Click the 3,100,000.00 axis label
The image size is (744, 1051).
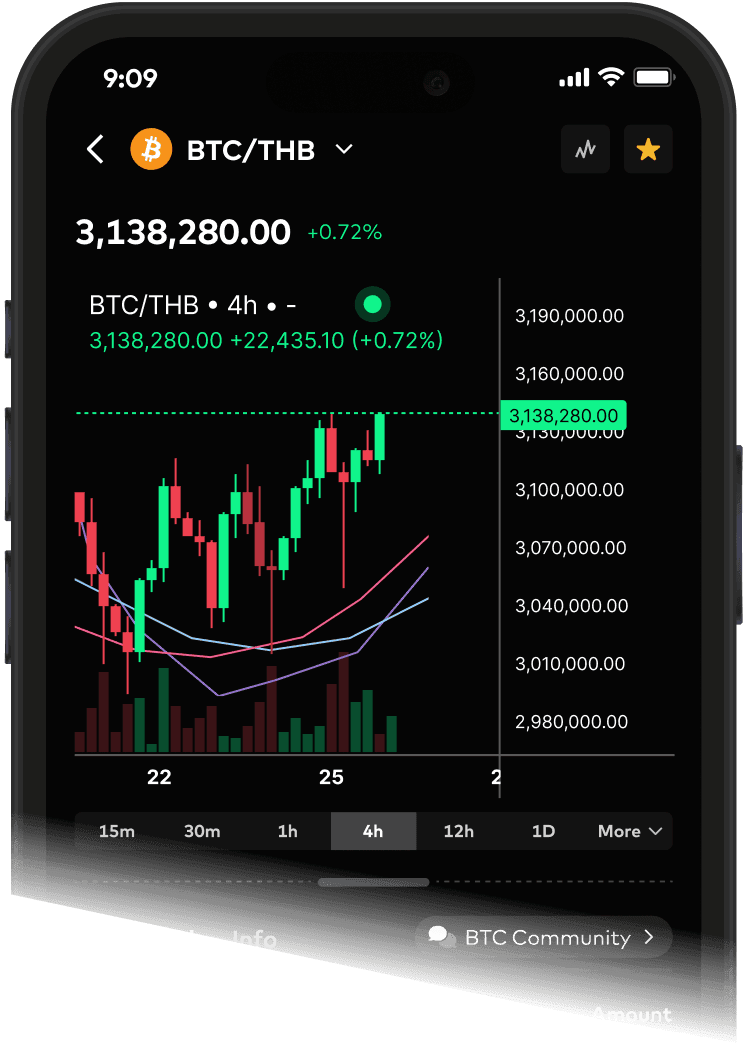pyautogui.click(x=569, y=490)
